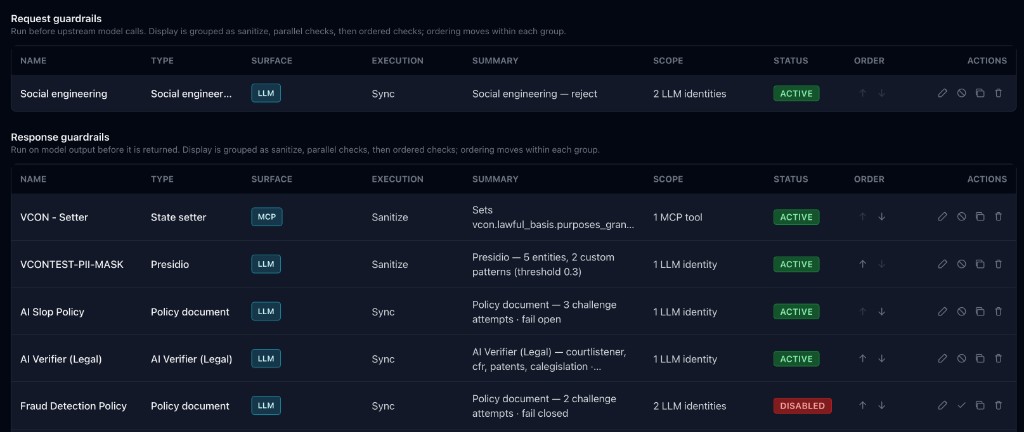The image size is (1024, 432).
Task: Click LLM badge in VCONTEST-PII-MASK row
Action: [x=266, y=264]
